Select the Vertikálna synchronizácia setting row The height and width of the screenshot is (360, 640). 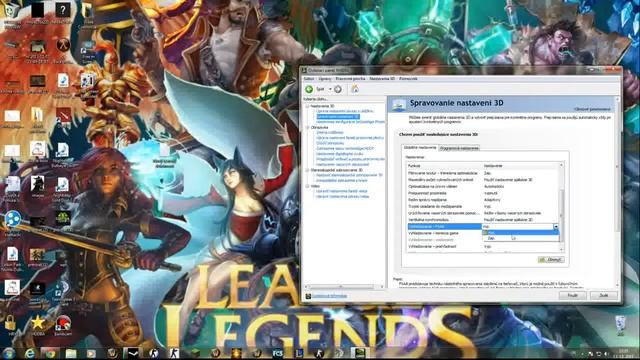(483, 220)
